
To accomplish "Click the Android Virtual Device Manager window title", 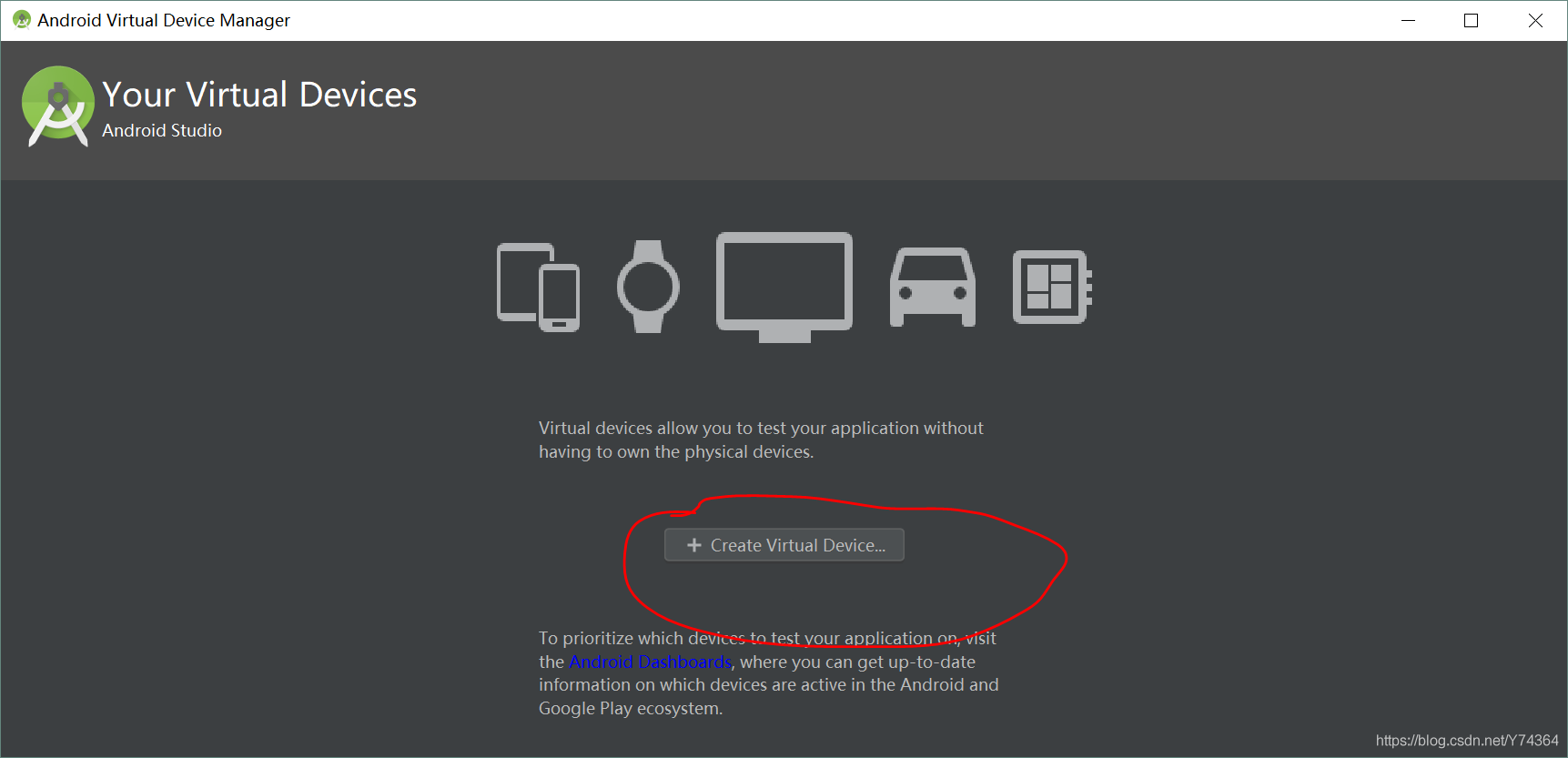I will point(164,20).
